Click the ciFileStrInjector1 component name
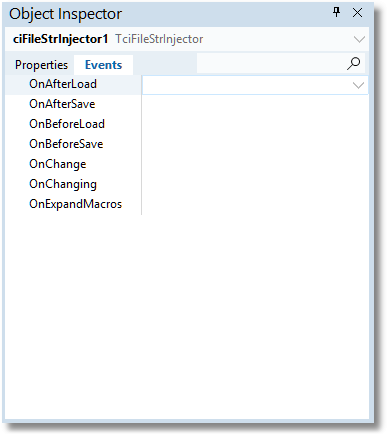The image size is (388, 437). coord(60,39)
